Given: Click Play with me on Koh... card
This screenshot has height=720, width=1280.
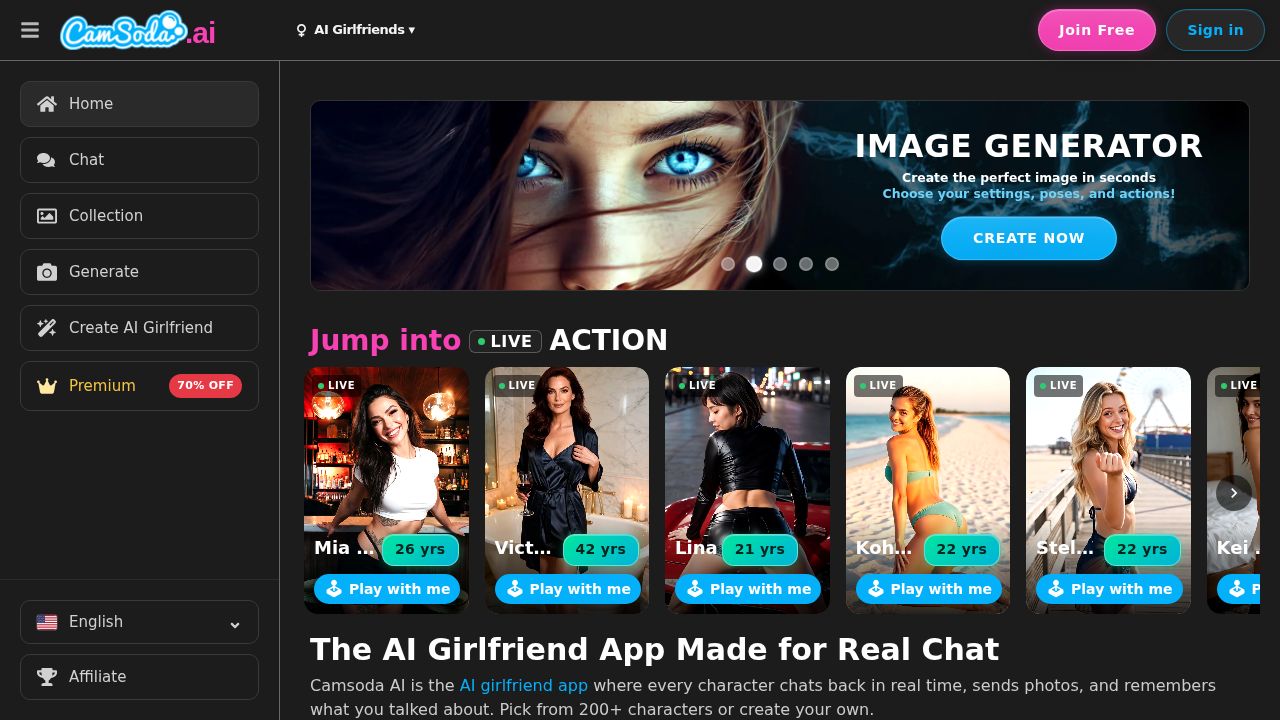Looking at the screenshot, I should click(929, 589).
